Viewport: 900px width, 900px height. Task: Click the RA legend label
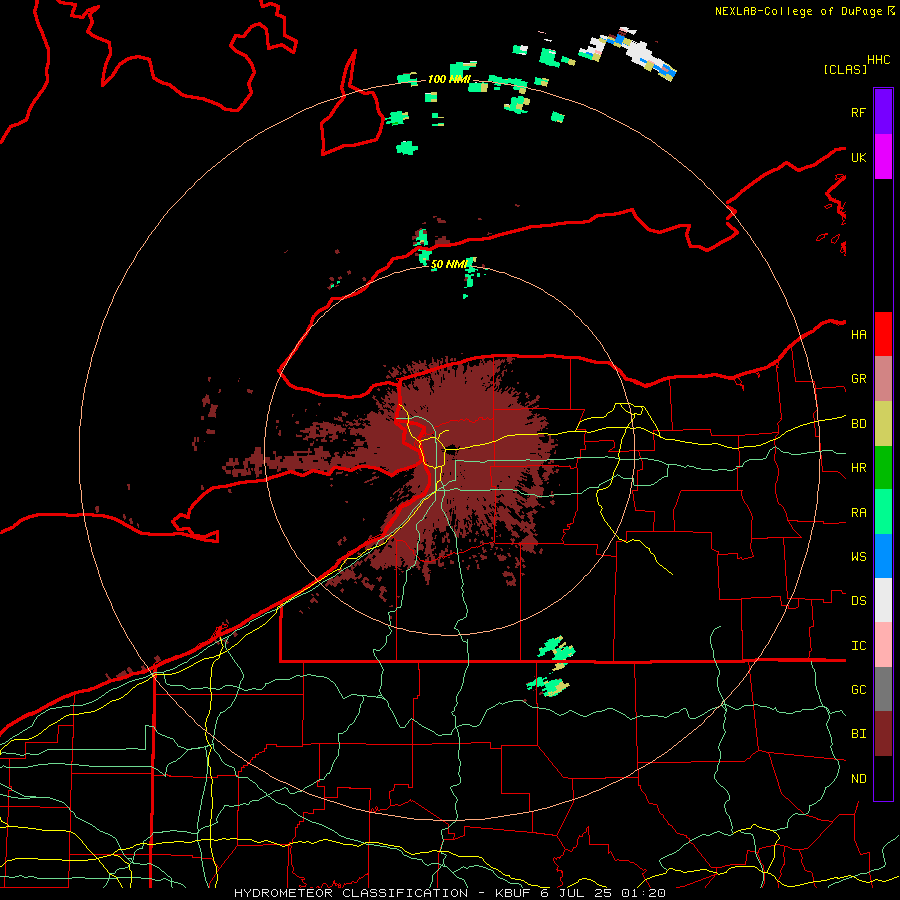pyautogui.click(x=858, y=513)
